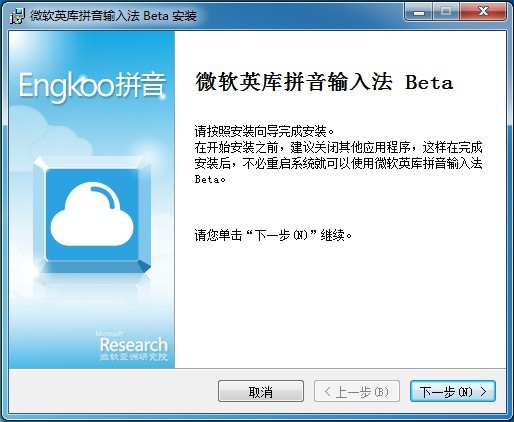514x422 pixels.
Task: Click the Engkoo拼音 logo text
Action: (92, 86)
